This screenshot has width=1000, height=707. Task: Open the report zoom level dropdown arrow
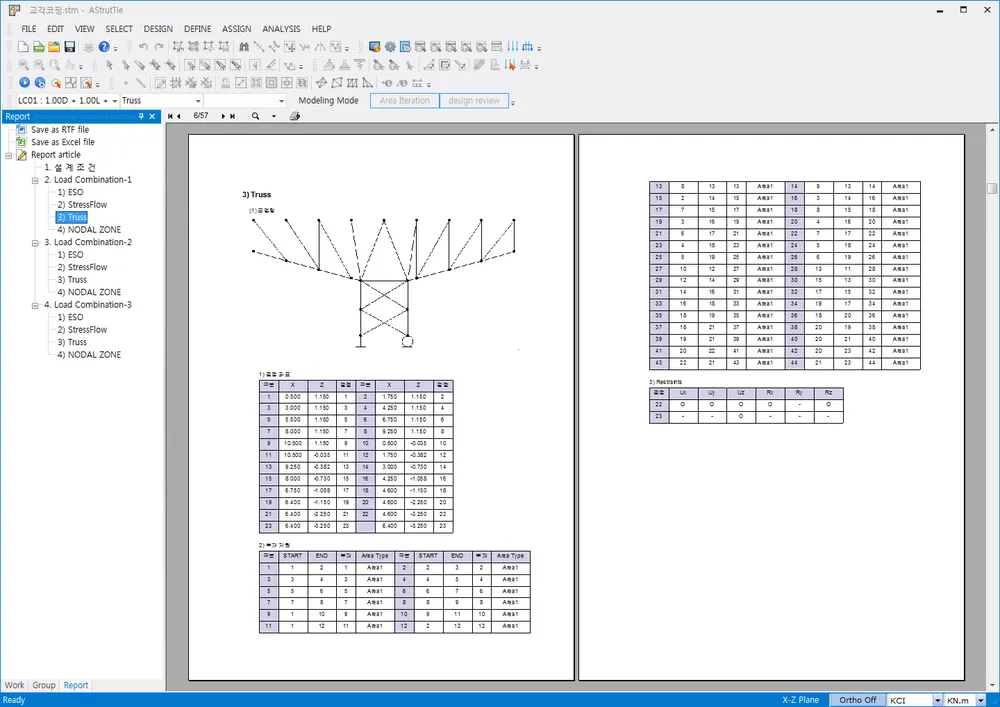pyautogui.click(x=274, y=116)
